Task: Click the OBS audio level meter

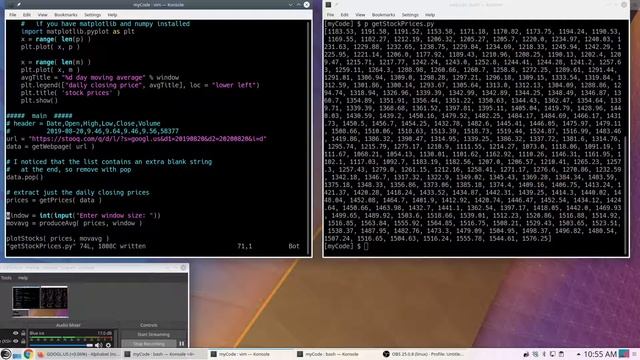Action: (70, 338)
